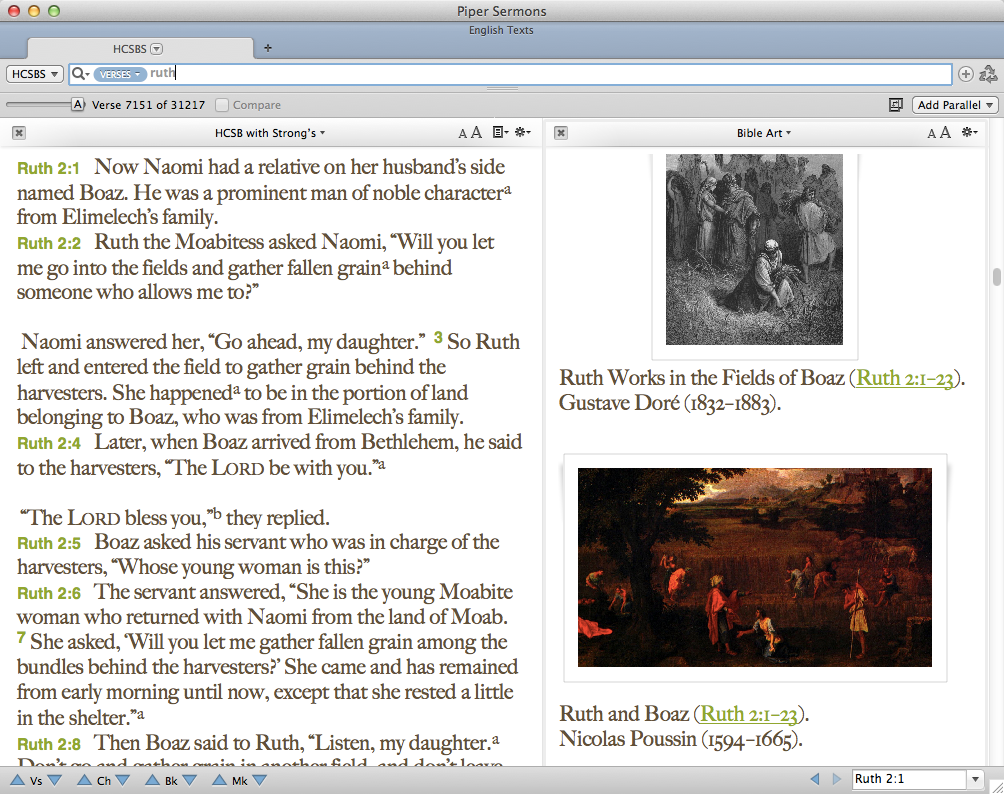Click the pane layout icon left of Add Parallel
The image size is (1004, 794).
point(896,105)
